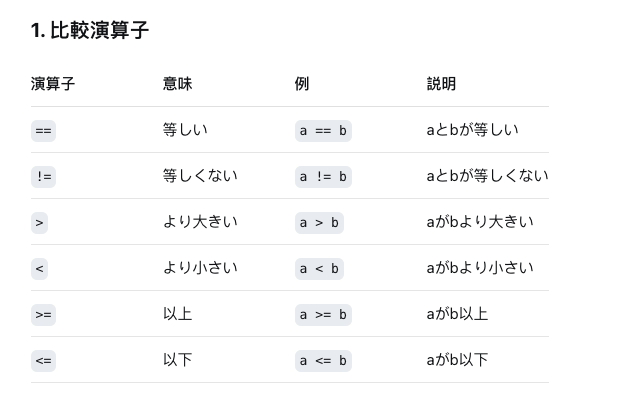
Task: Click the 以下 meaning cell
Action: [x=177, y=360]
